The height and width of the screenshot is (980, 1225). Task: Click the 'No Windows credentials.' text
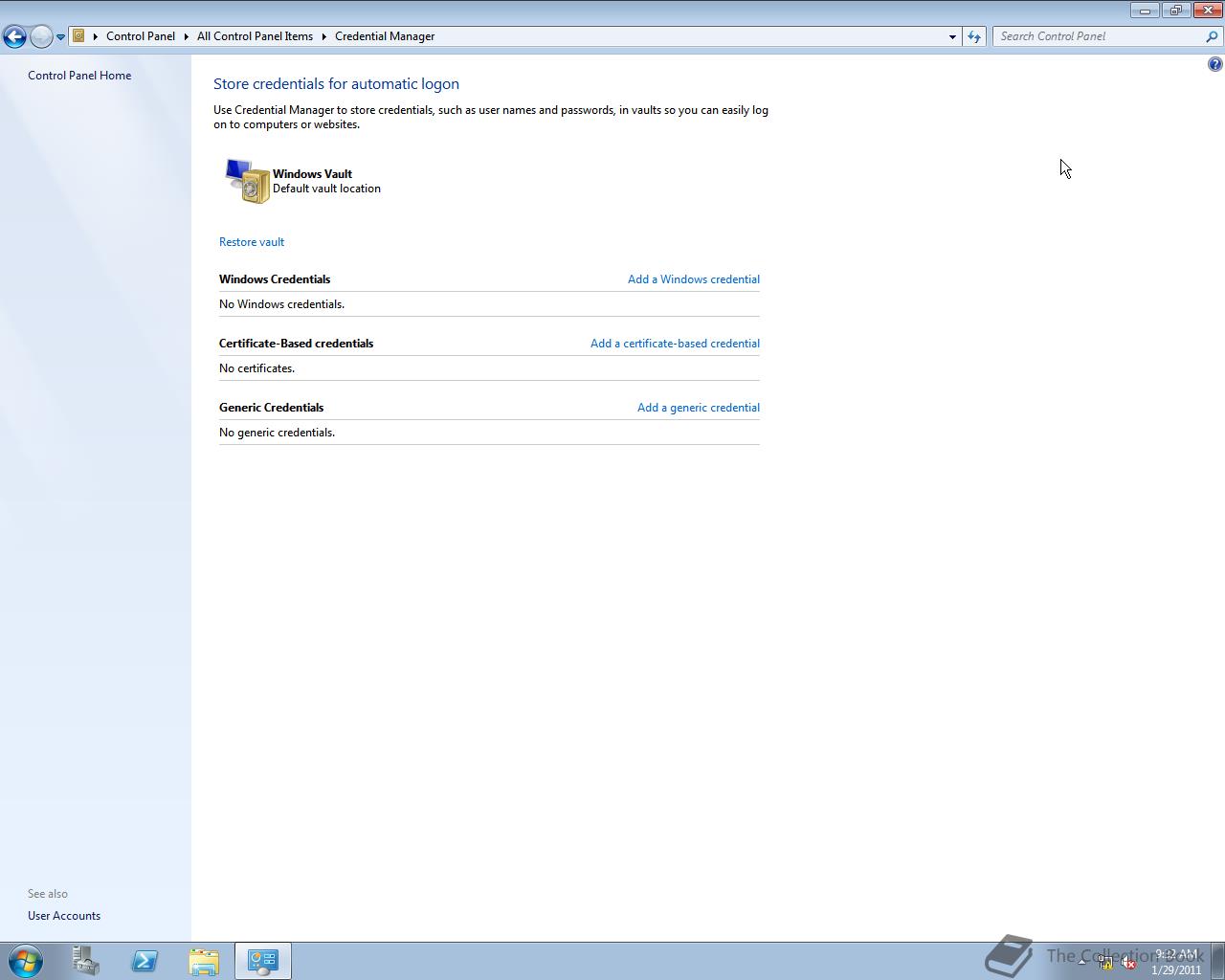(281, 304)
